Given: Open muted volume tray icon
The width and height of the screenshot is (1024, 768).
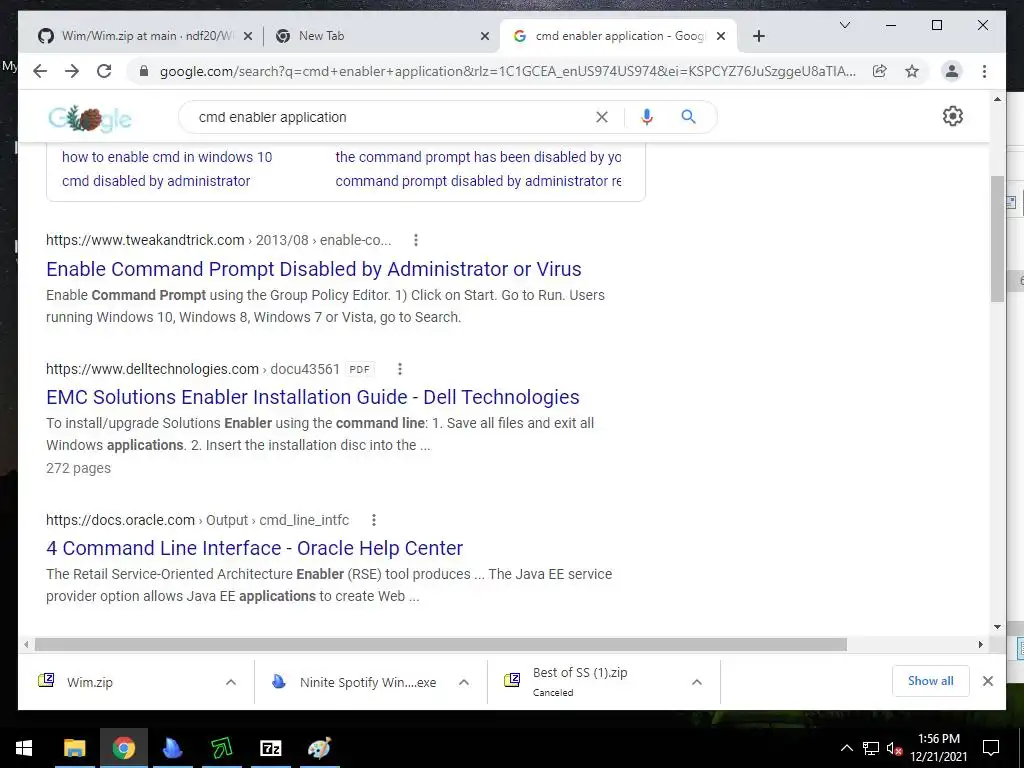Looking at the screenshot, I should coord(894,748).
